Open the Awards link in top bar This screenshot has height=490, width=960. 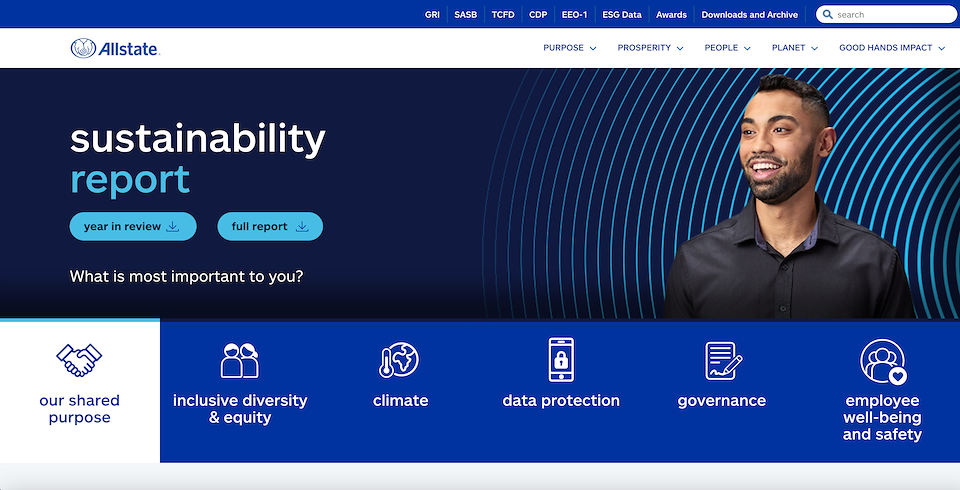point(671,15)
